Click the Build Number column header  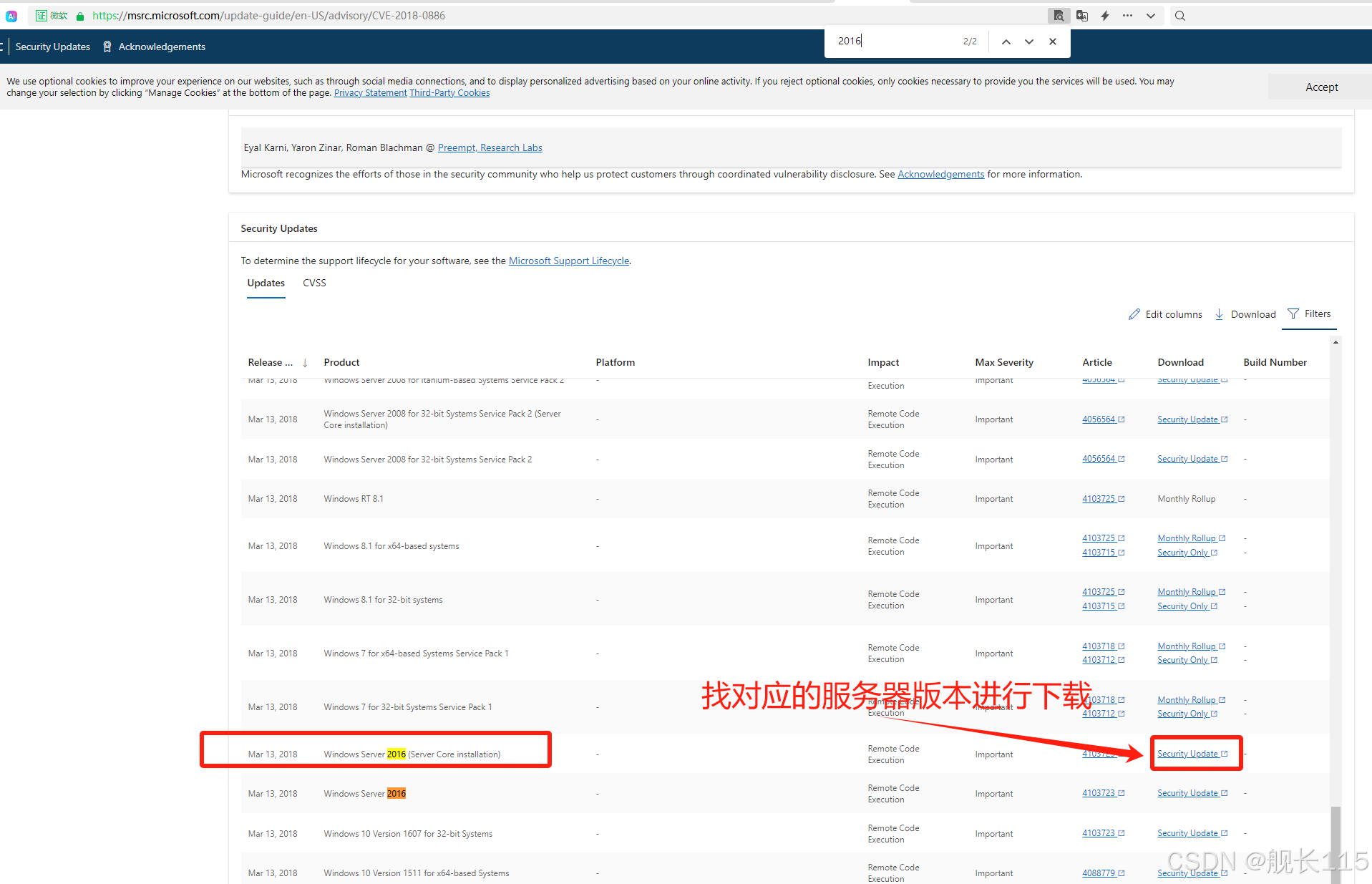1275,363
